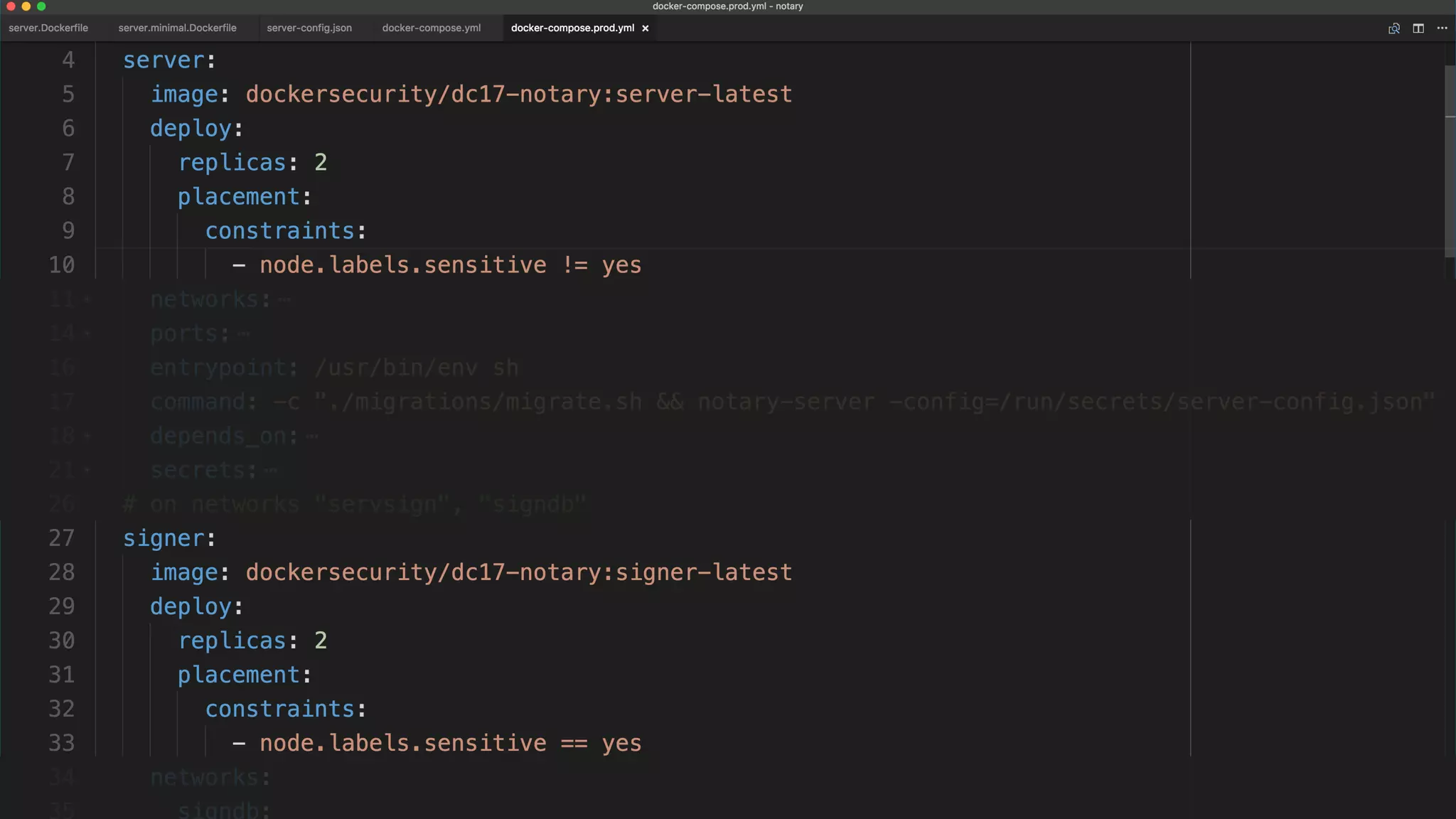1456x819 pixels.
Task: Click the green macOS fullscreen button
Action: [x=41, y=6]
